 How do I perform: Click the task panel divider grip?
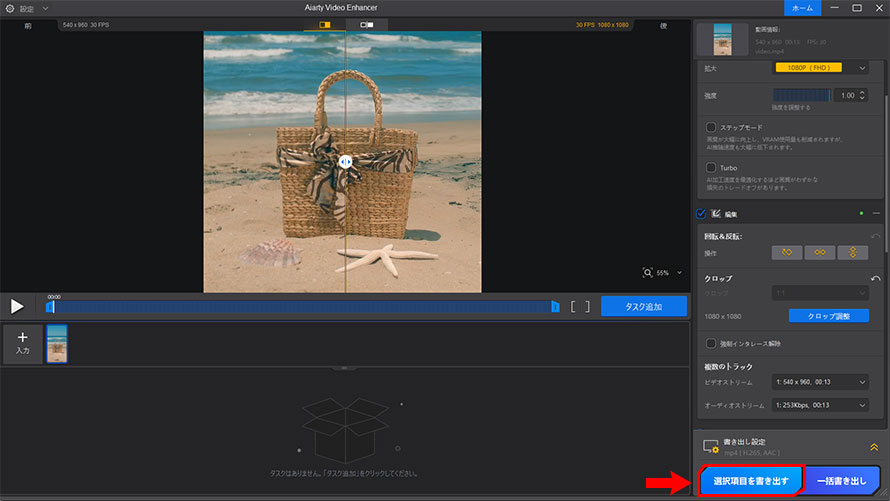coord(345,368)
